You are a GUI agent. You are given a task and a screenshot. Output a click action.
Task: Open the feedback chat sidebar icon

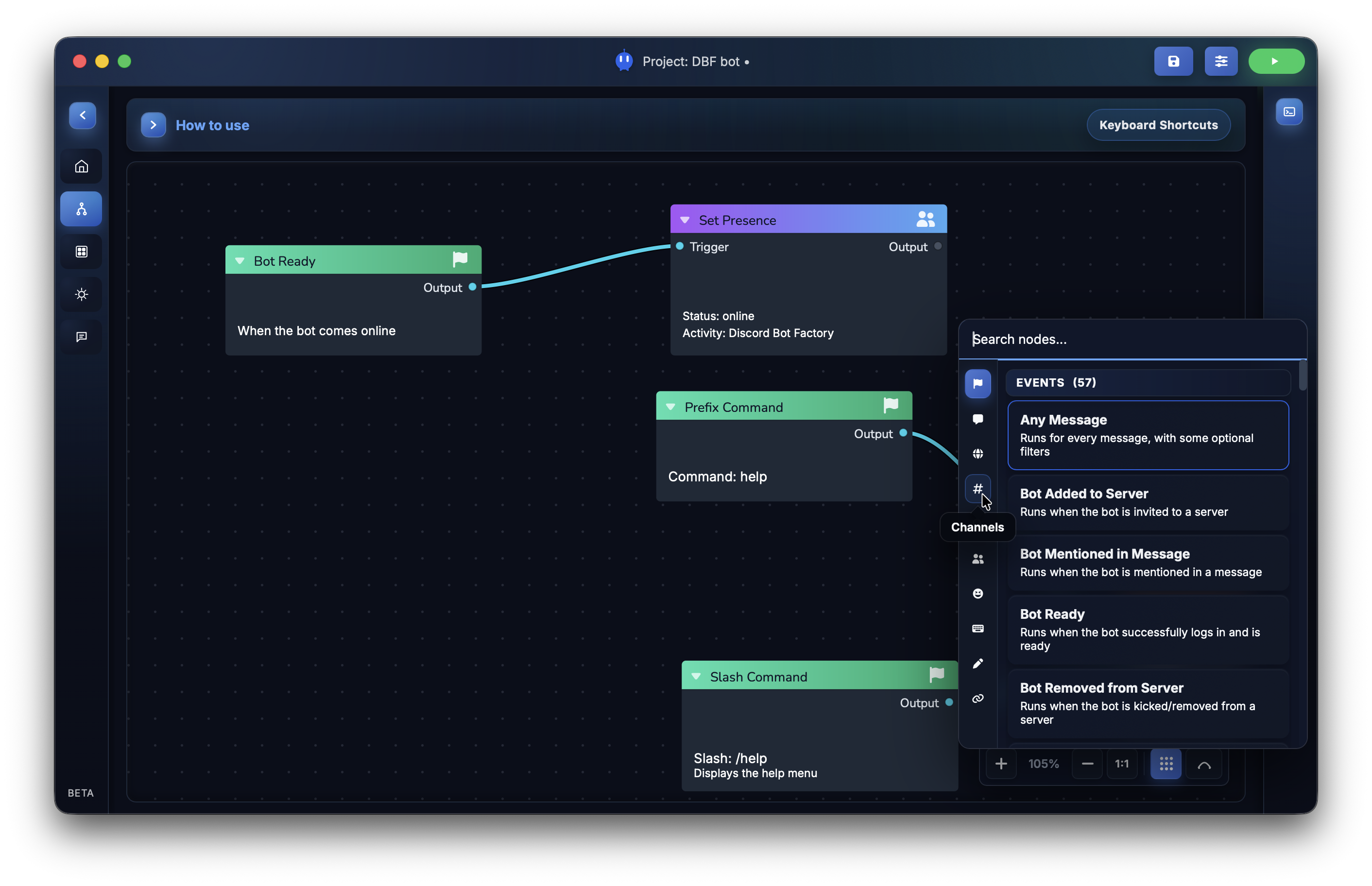81,337
